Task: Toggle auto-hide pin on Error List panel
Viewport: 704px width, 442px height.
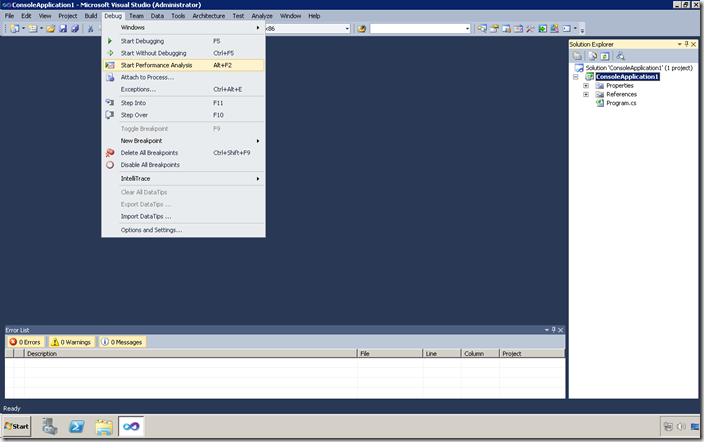Action: point(553,330)
